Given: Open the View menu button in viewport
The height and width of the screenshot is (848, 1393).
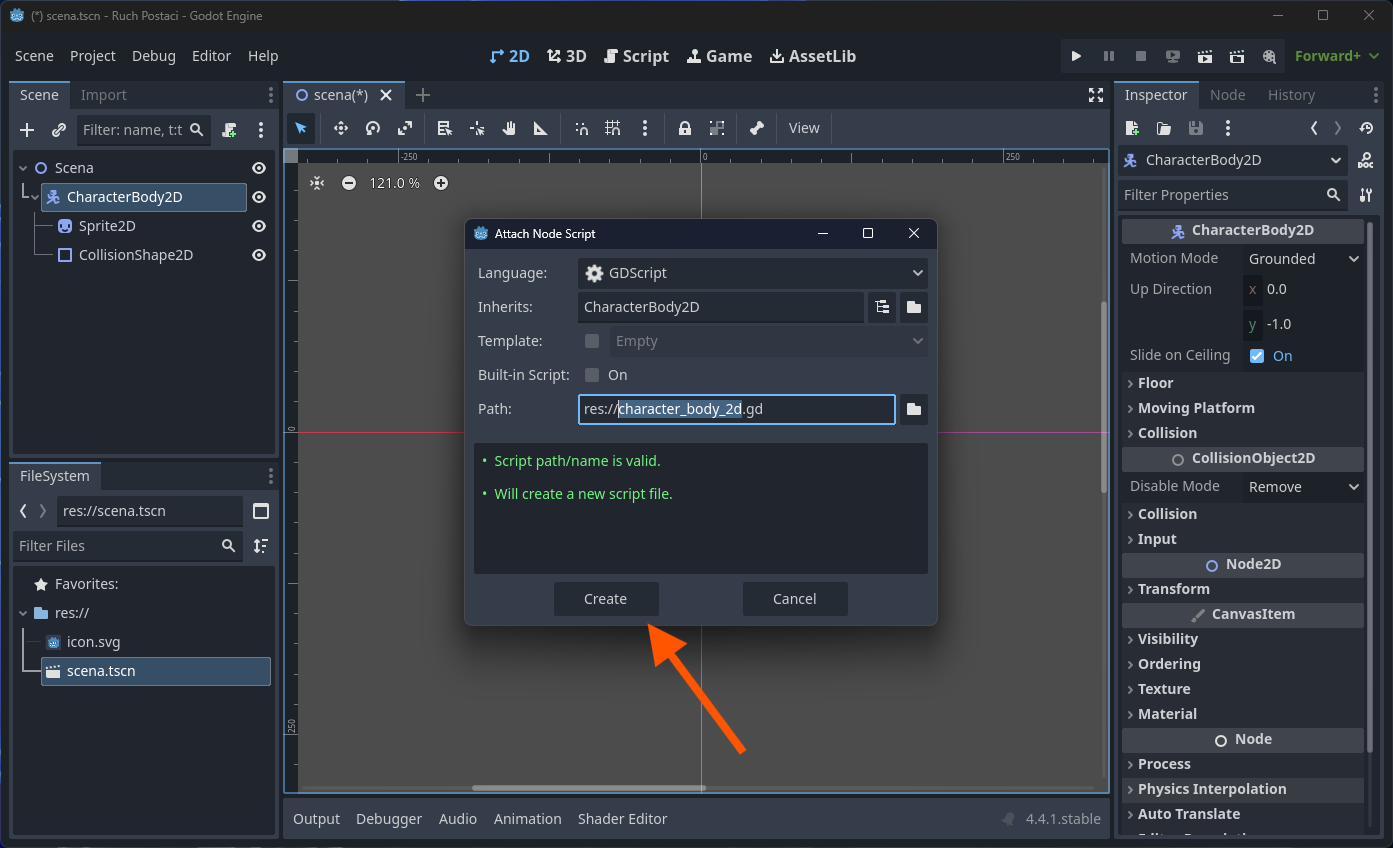Looking at the screenshot, I should (804, 128).
